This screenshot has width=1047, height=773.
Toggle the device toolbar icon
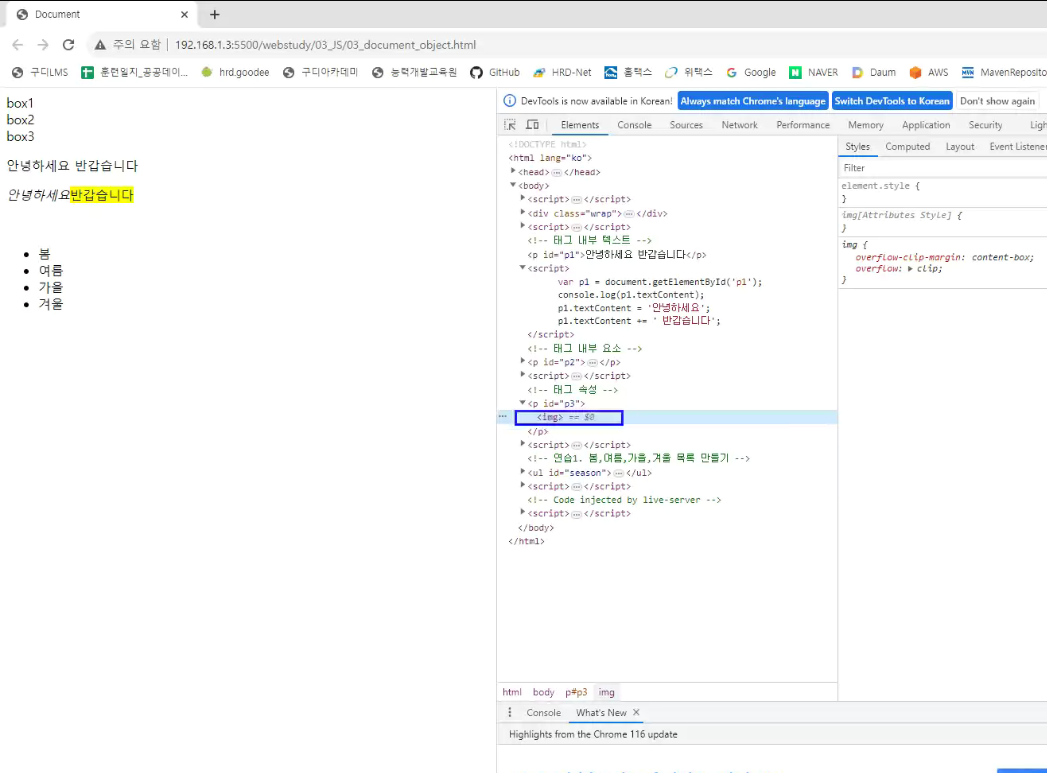point(532,125)
